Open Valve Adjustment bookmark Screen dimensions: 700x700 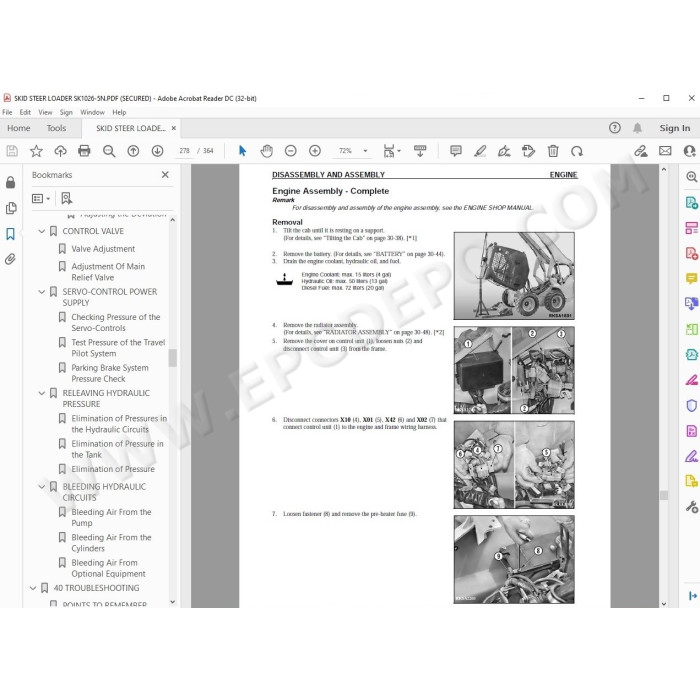point(103,249)
